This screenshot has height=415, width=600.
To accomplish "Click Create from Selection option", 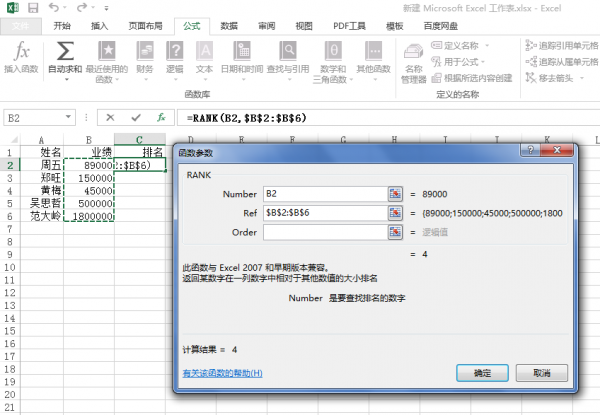I will [471, 78].
